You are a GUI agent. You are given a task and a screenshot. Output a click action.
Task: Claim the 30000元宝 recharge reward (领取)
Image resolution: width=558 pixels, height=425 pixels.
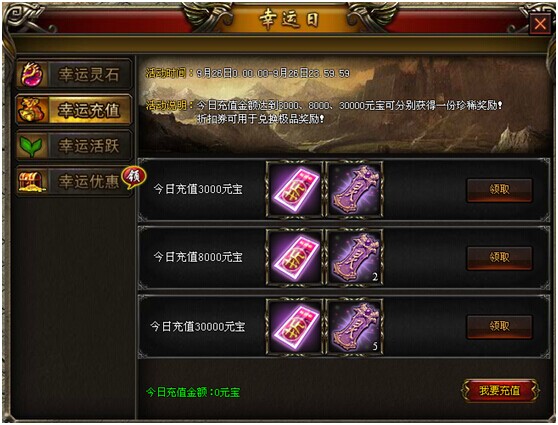(499, 326)
